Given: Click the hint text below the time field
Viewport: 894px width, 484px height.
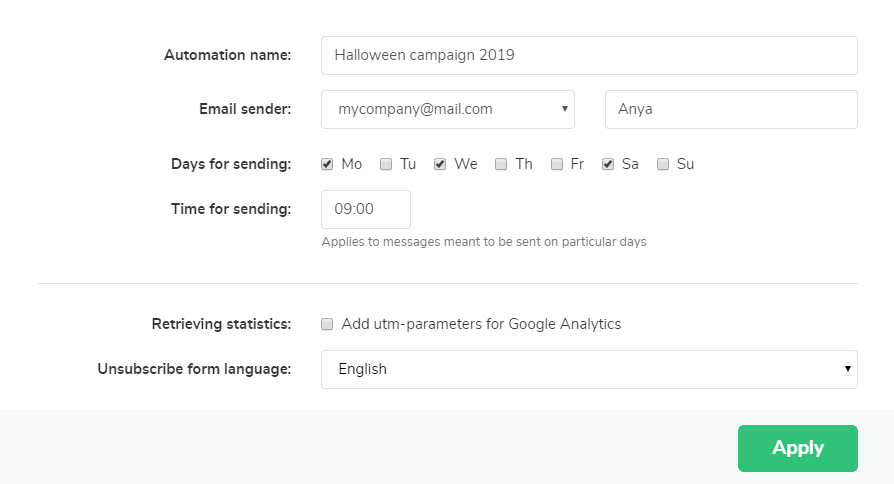Looking at the screenshot, I should click(x=483, y=242).
